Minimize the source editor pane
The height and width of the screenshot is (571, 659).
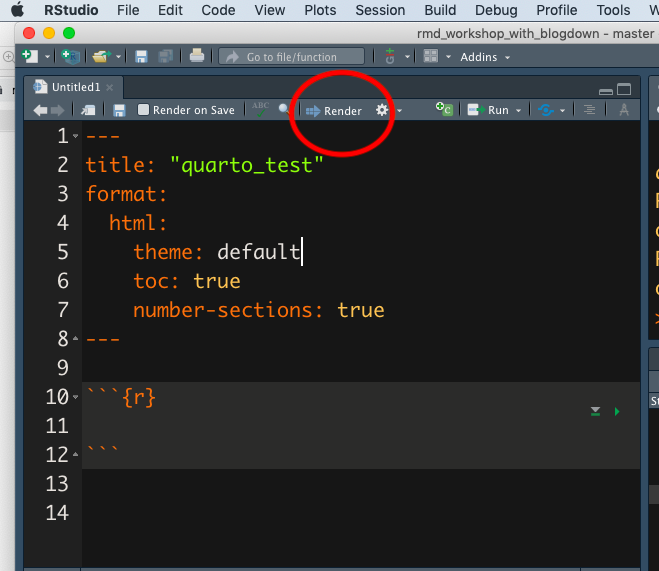(606, 92)
